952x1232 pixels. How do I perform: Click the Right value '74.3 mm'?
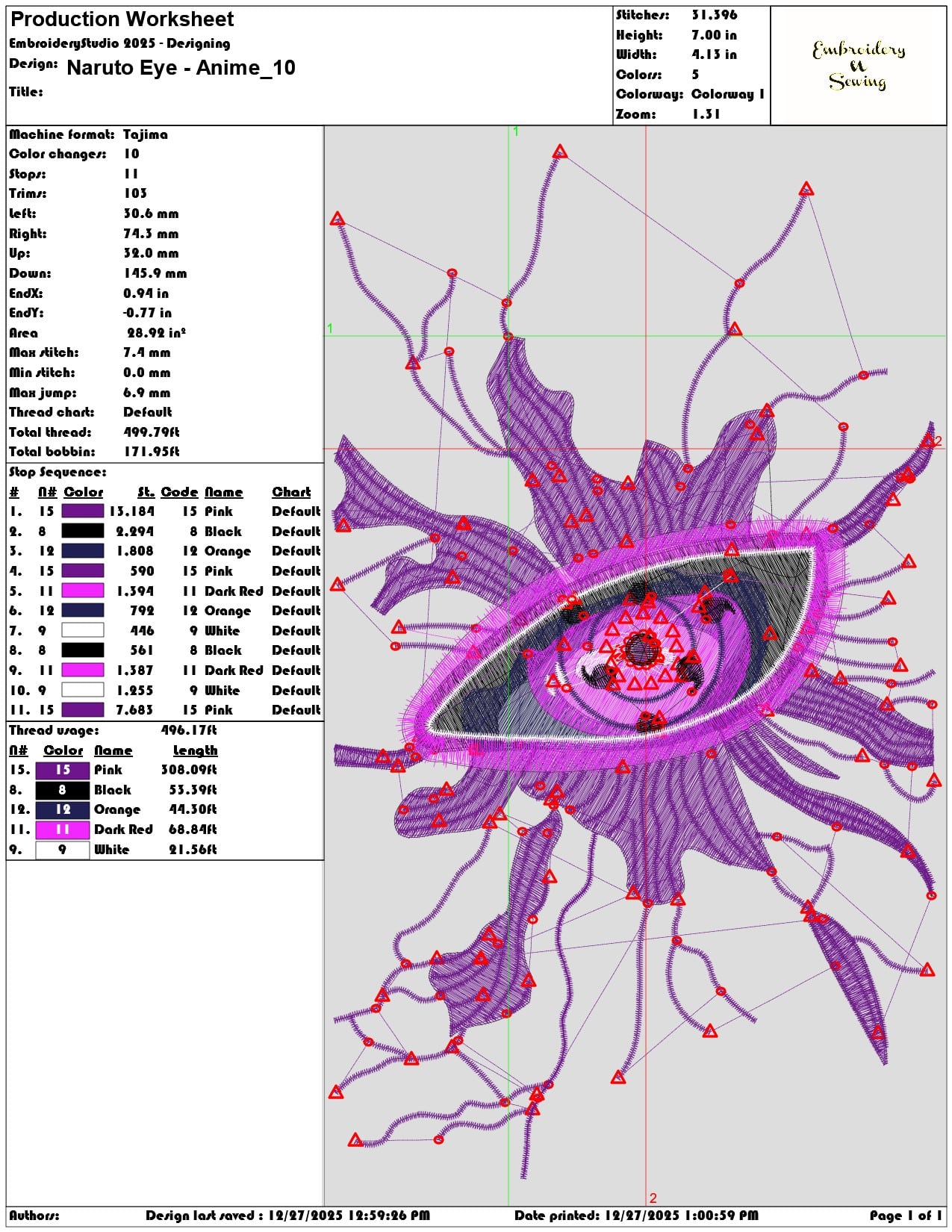(151, 234)
